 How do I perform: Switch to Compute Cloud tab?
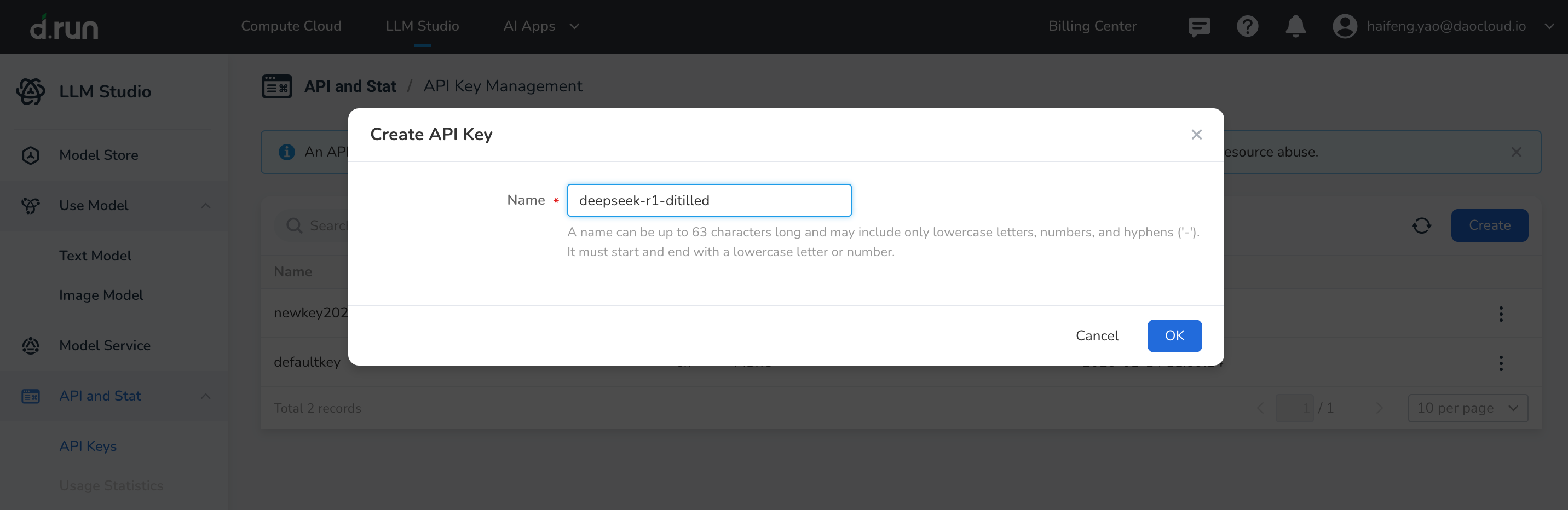(291, 26)
